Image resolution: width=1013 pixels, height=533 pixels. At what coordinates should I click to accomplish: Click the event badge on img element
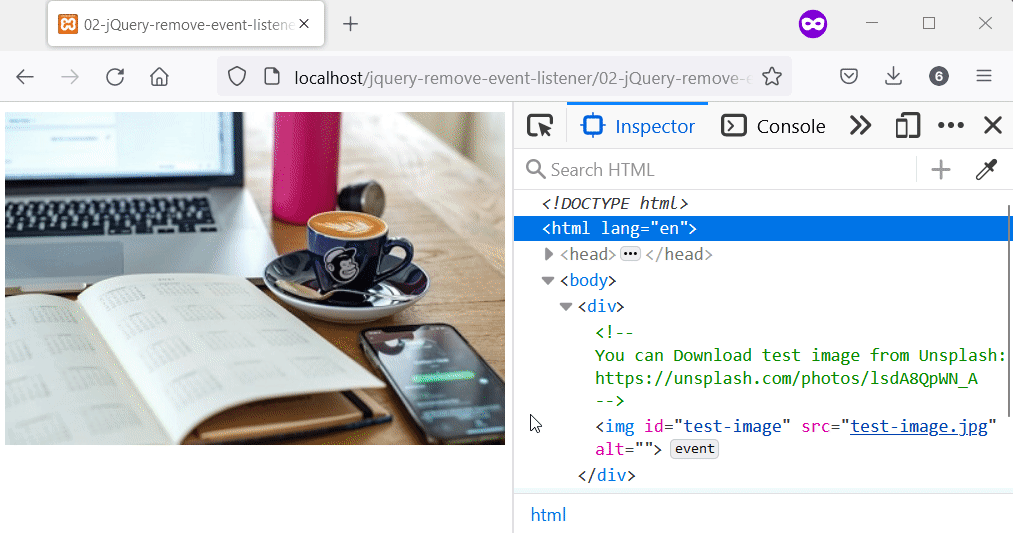click(694, 449)
